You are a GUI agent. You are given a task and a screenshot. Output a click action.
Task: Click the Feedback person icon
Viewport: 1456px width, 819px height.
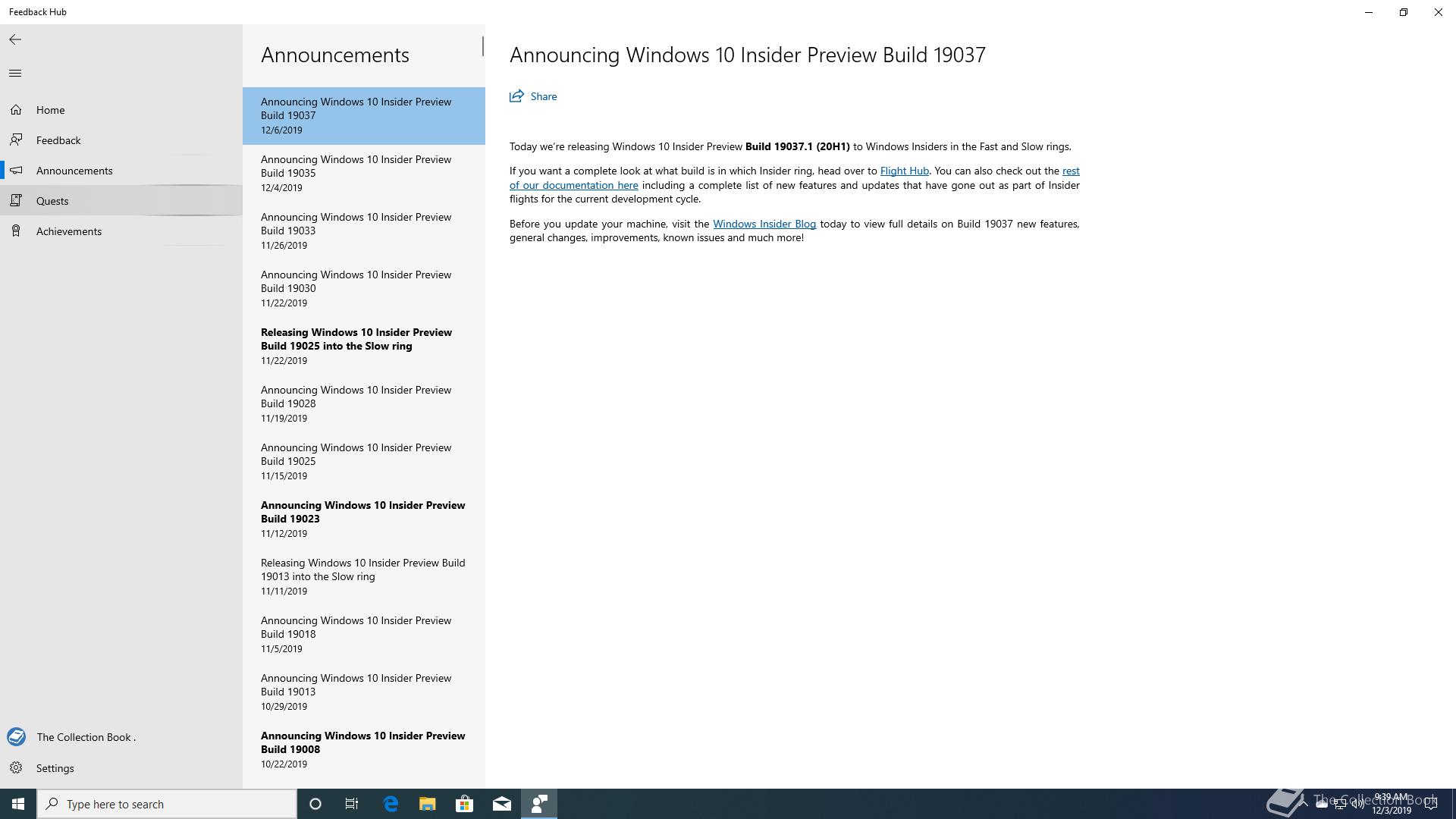[16, 140]
